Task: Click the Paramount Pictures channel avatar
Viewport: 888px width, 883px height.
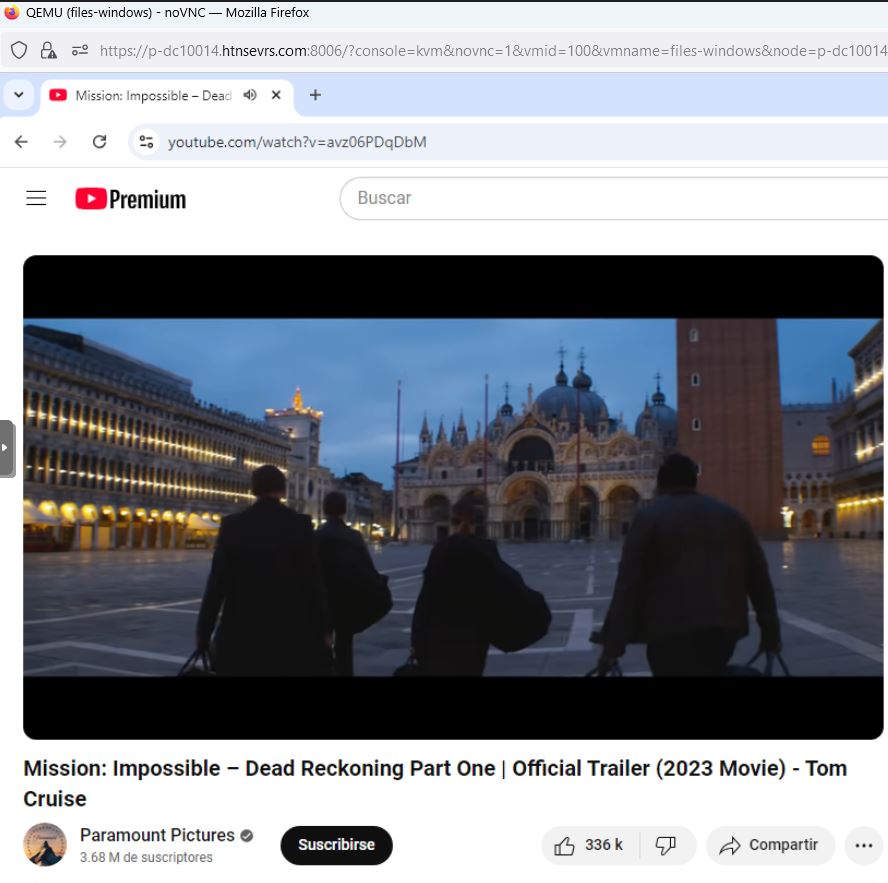Action: click(x=45, y=845)
